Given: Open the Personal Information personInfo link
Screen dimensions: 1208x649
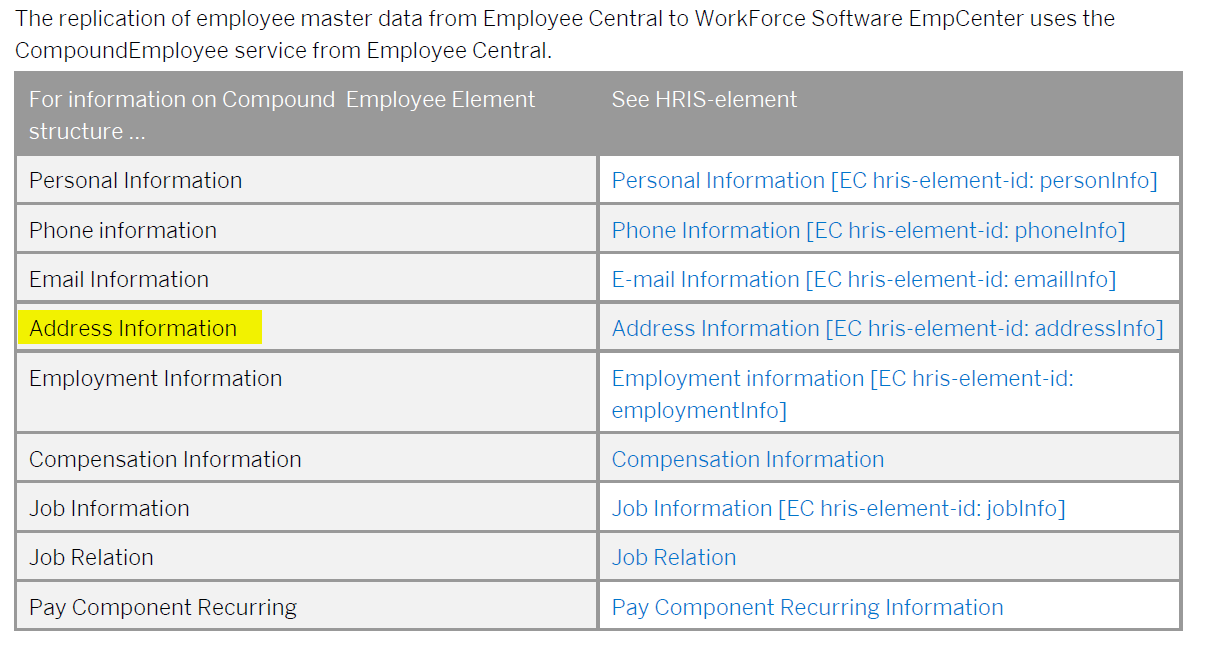Looking at the screenshot, I should pyautogui.click(x=884, y=180).
